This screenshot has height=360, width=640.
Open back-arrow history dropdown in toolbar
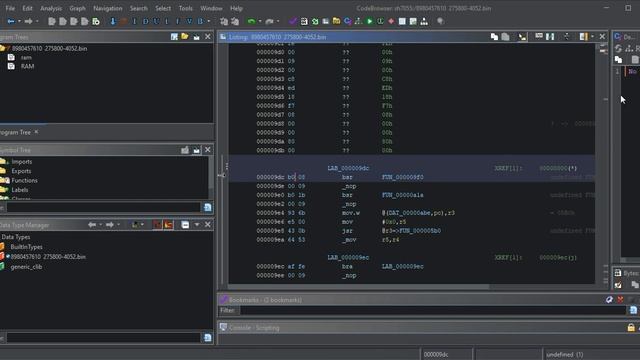pyautogui.click(x=19, y=21)
